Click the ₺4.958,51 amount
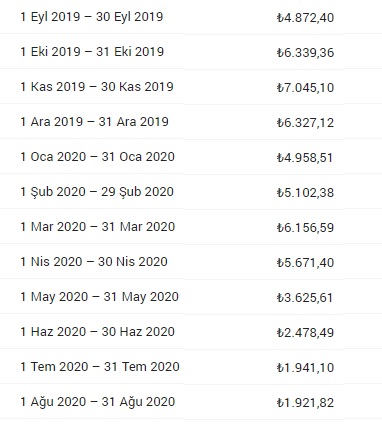The width and height of the screenshot is (382, 435). click(305, 158)
